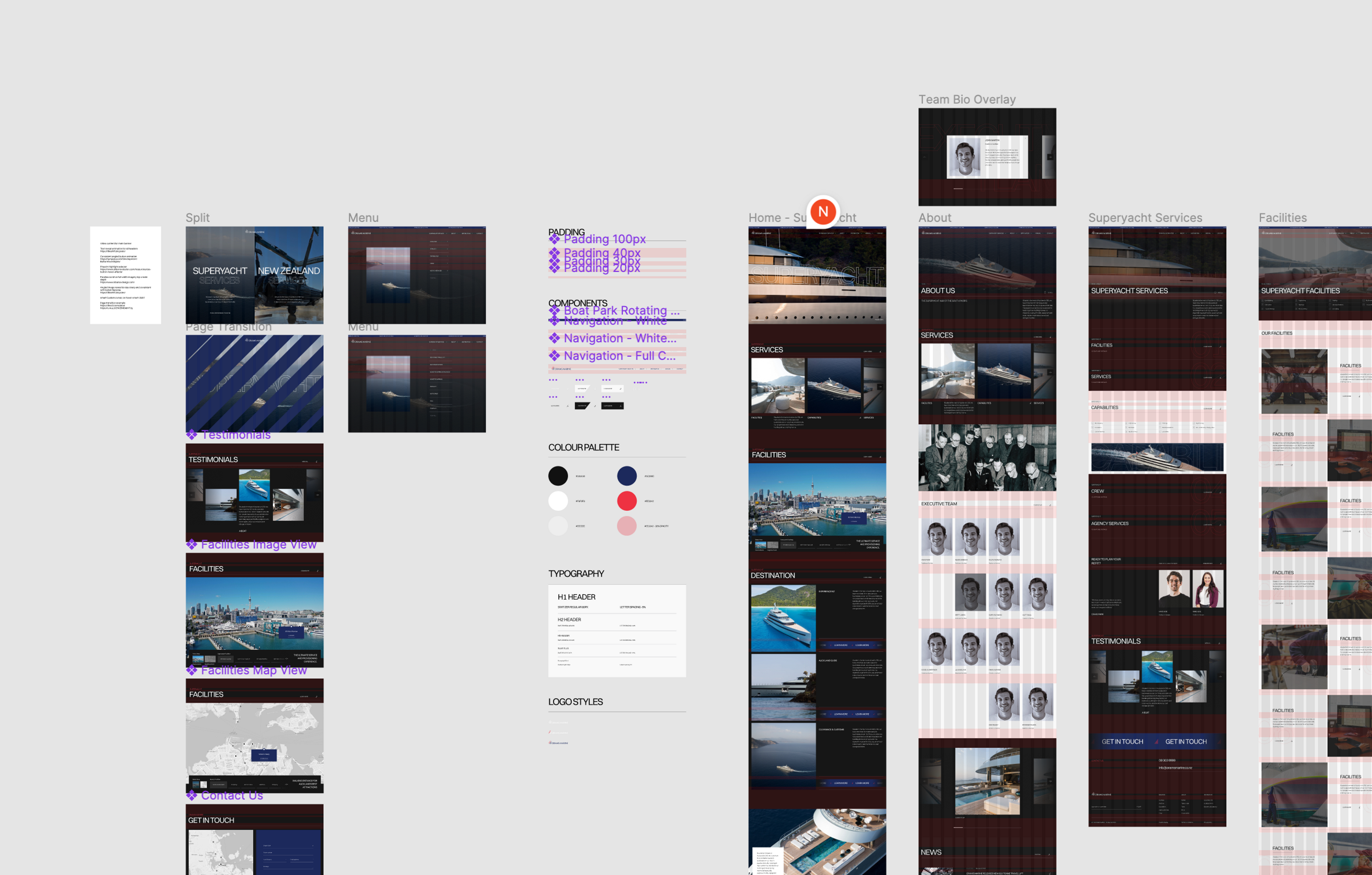Click the white notes document thumbnail
Image resolution: width=1372 pixels, height=875 pixels.
point(125,275)
